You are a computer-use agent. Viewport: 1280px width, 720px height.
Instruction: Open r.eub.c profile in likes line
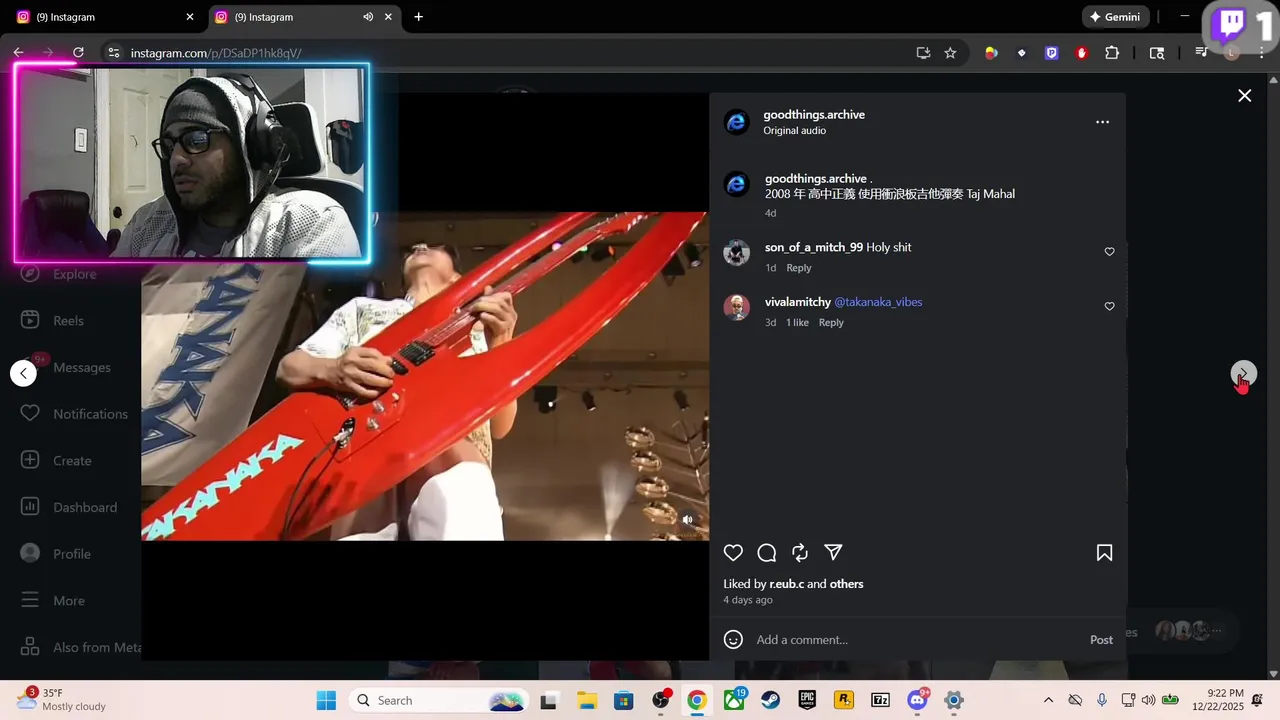tap(786, 584)
